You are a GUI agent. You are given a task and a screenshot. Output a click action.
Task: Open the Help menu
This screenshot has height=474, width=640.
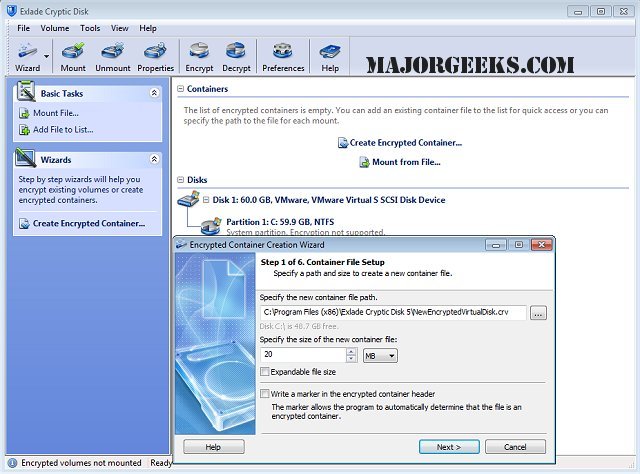[148, 28]
